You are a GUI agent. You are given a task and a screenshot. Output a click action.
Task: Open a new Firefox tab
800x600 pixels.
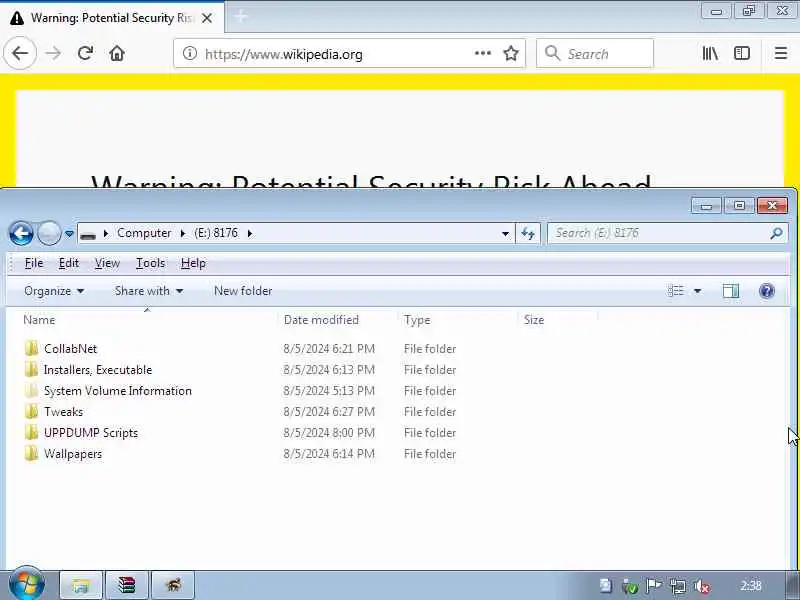(x=241, y=17)
